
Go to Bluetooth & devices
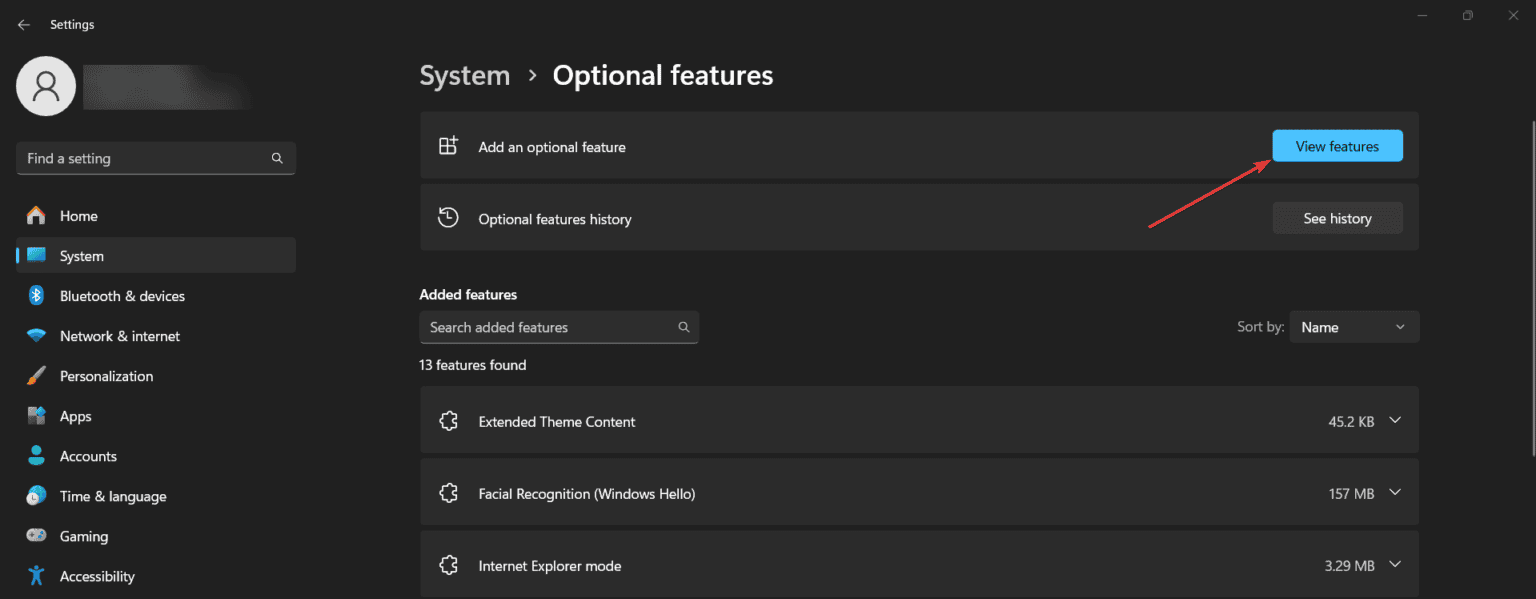[x=156, y=296]
